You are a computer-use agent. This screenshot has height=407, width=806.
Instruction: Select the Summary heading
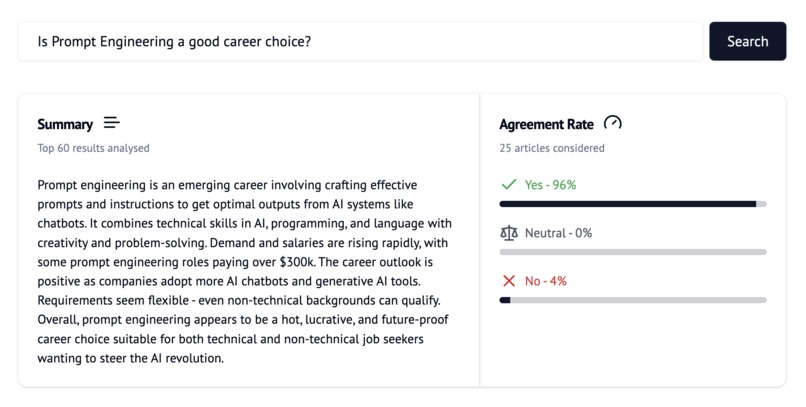pyautogui.click(x=65, y=124)
